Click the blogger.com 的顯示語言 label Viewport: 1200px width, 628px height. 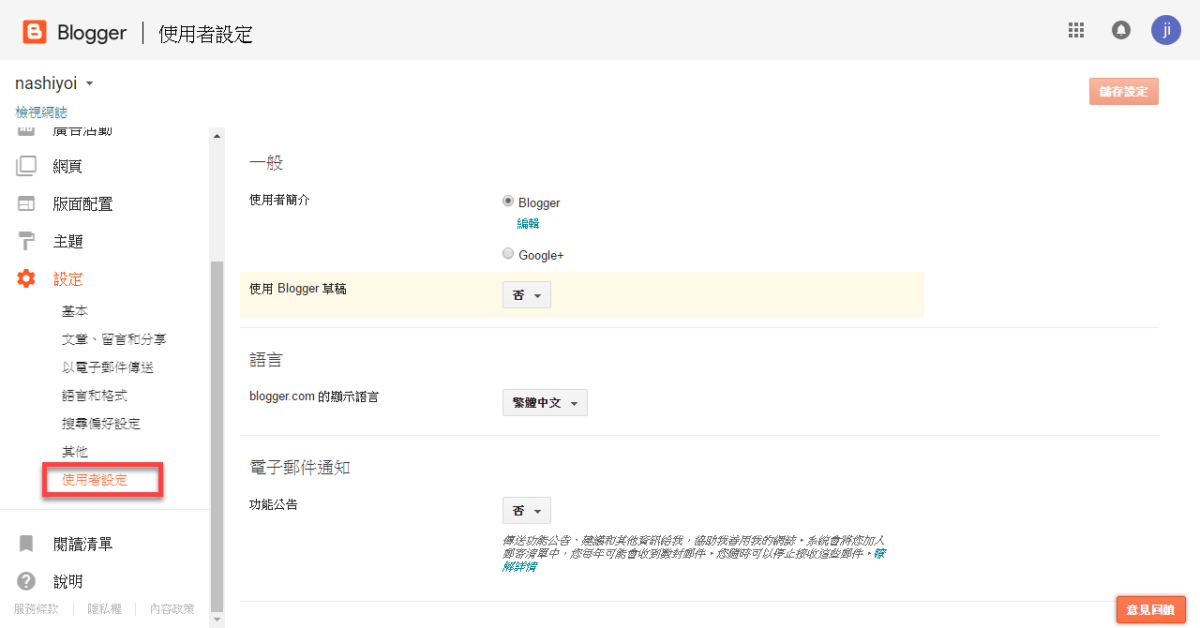tap(314, 396)
